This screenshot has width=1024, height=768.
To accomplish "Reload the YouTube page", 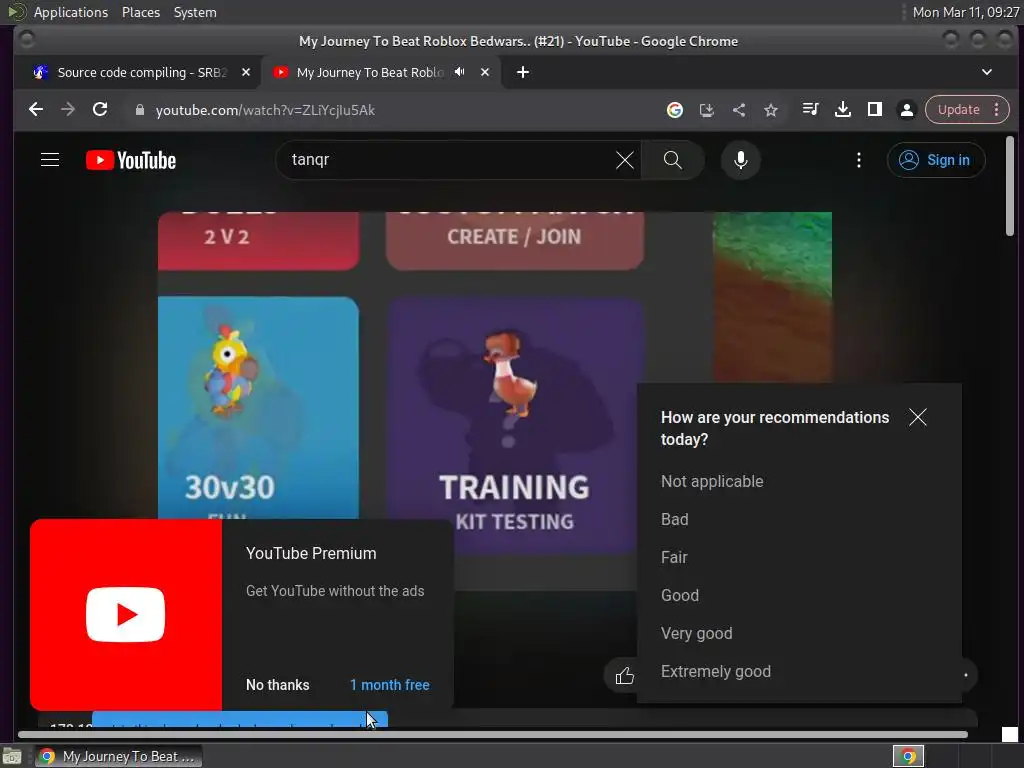I will (x=100, y=110).
